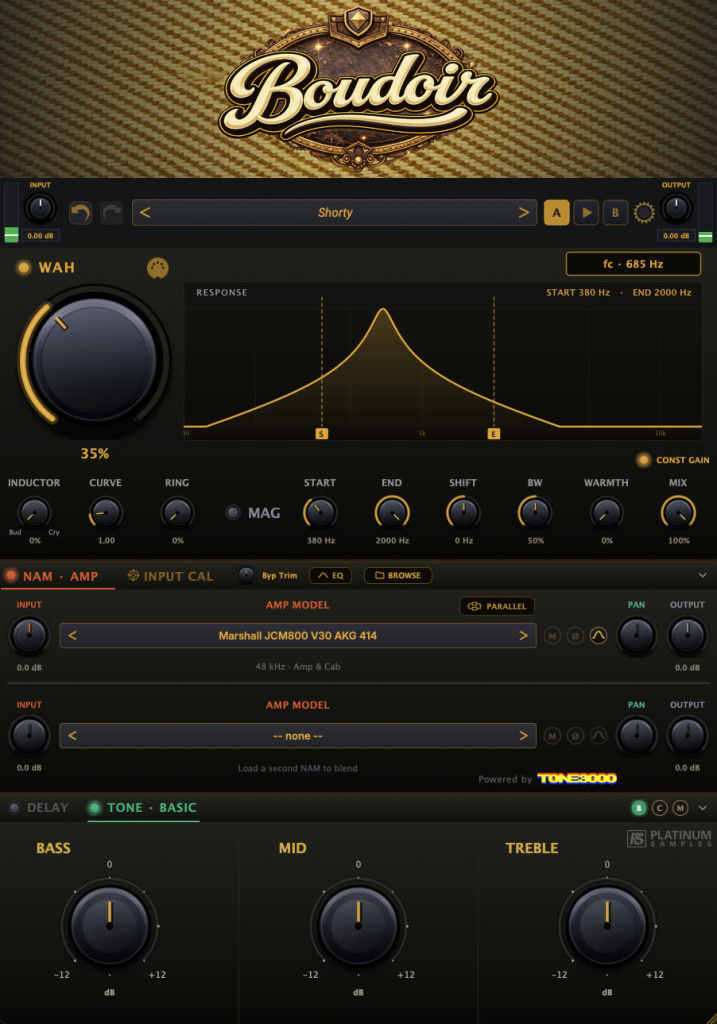The height and width of the screenshot is (1024, 717).
Task: Click the MIDI connector icon beside WAH
Action: coord(157,268)
